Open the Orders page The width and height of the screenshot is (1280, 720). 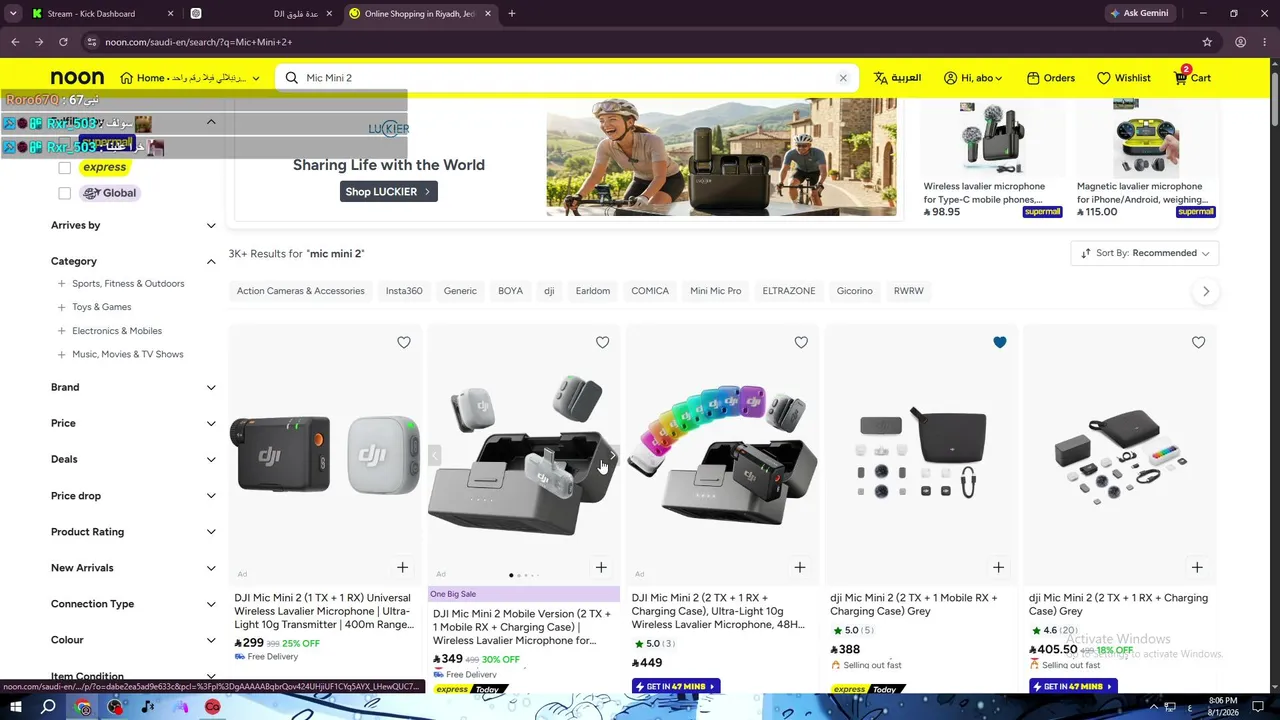(x=1050, y=78)
